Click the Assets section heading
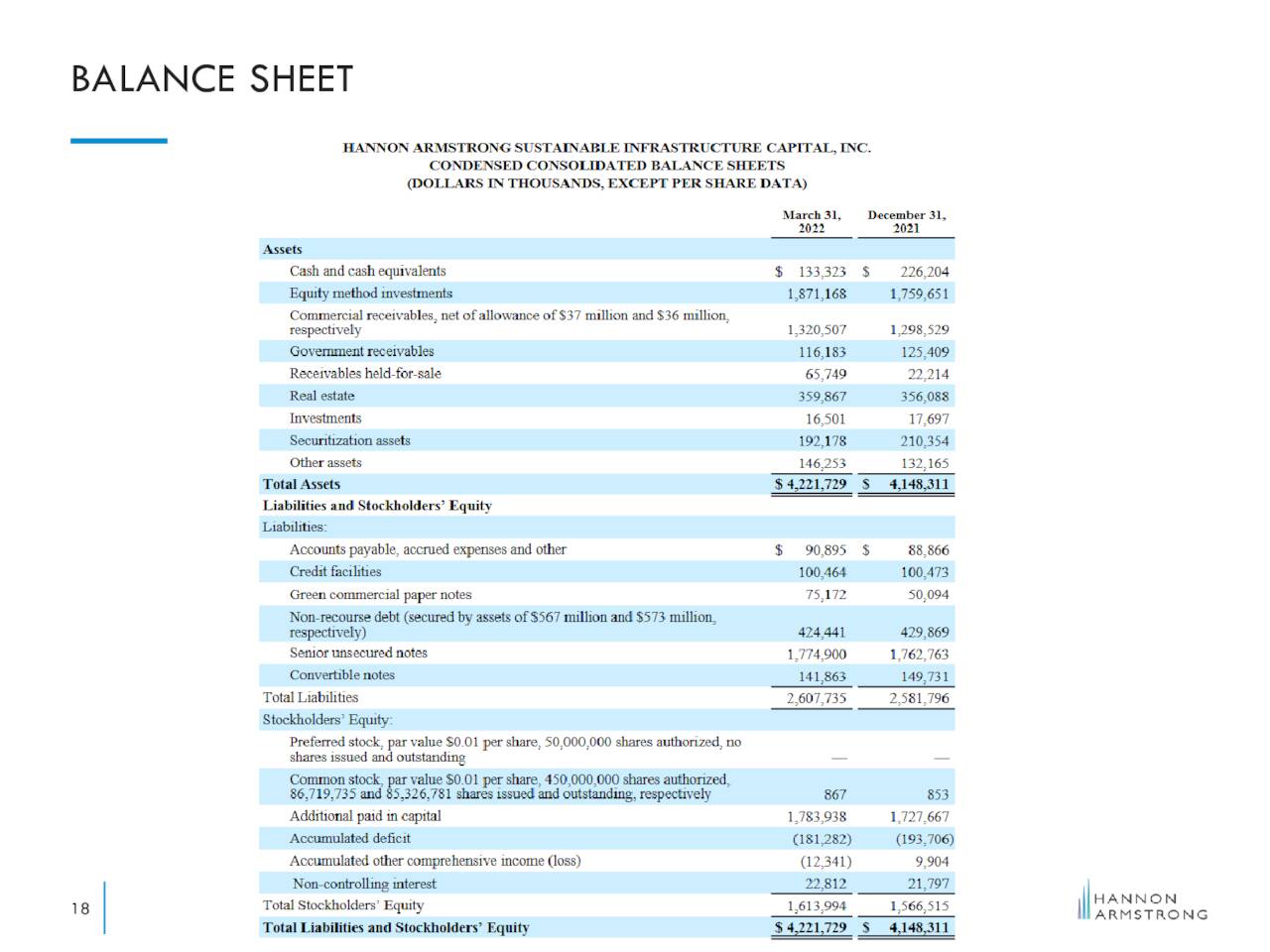Viewport: 1270px width, 952px height. point(282,250)
